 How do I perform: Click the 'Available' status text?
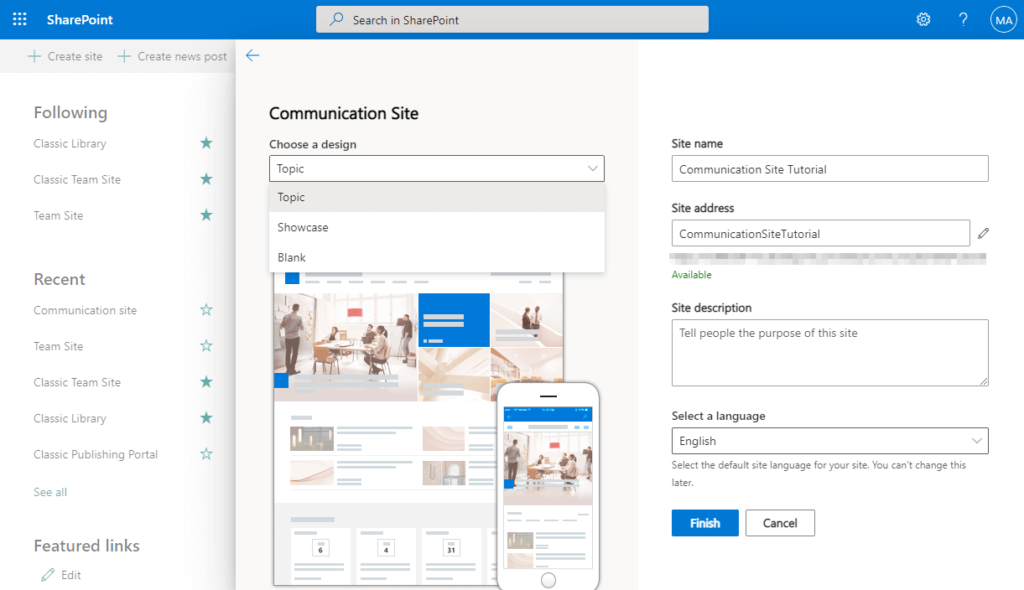coord(691,274)
